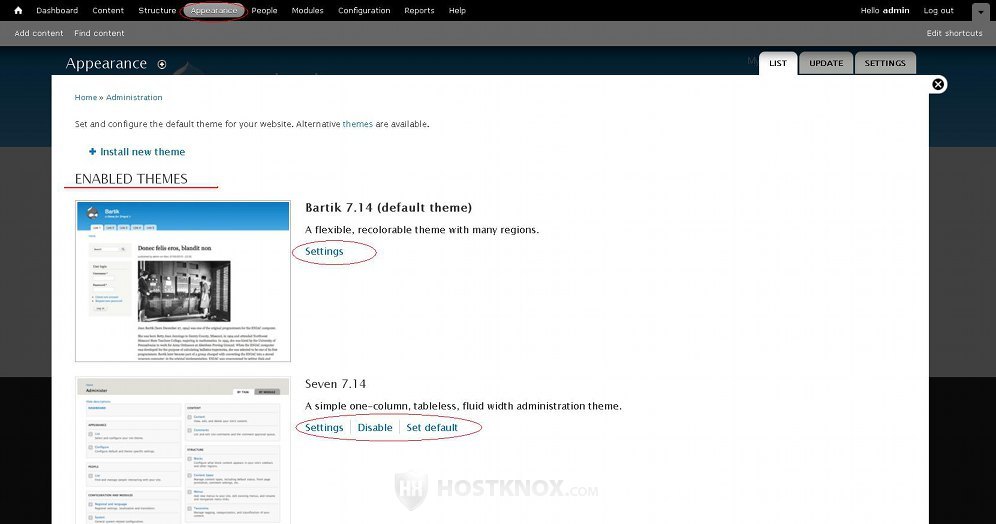The width and height of the screenshot is (996, 524).
Task: Click Edit shortcuts link
Action: pos(954,33)
